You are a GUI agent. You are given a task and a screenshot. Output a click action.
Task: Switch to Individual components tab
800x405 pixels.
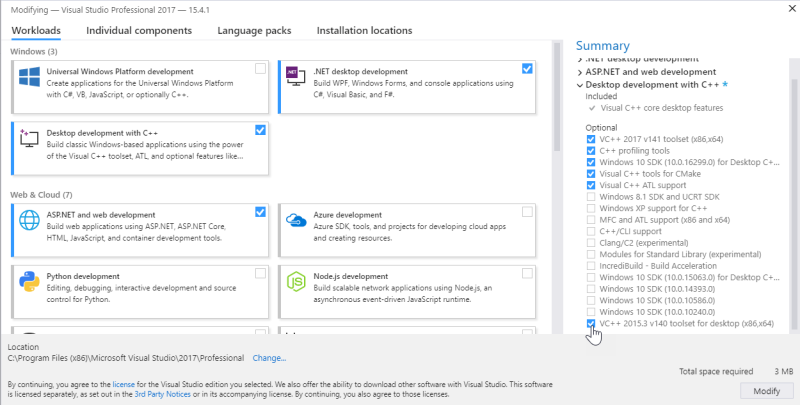point(138,30)
